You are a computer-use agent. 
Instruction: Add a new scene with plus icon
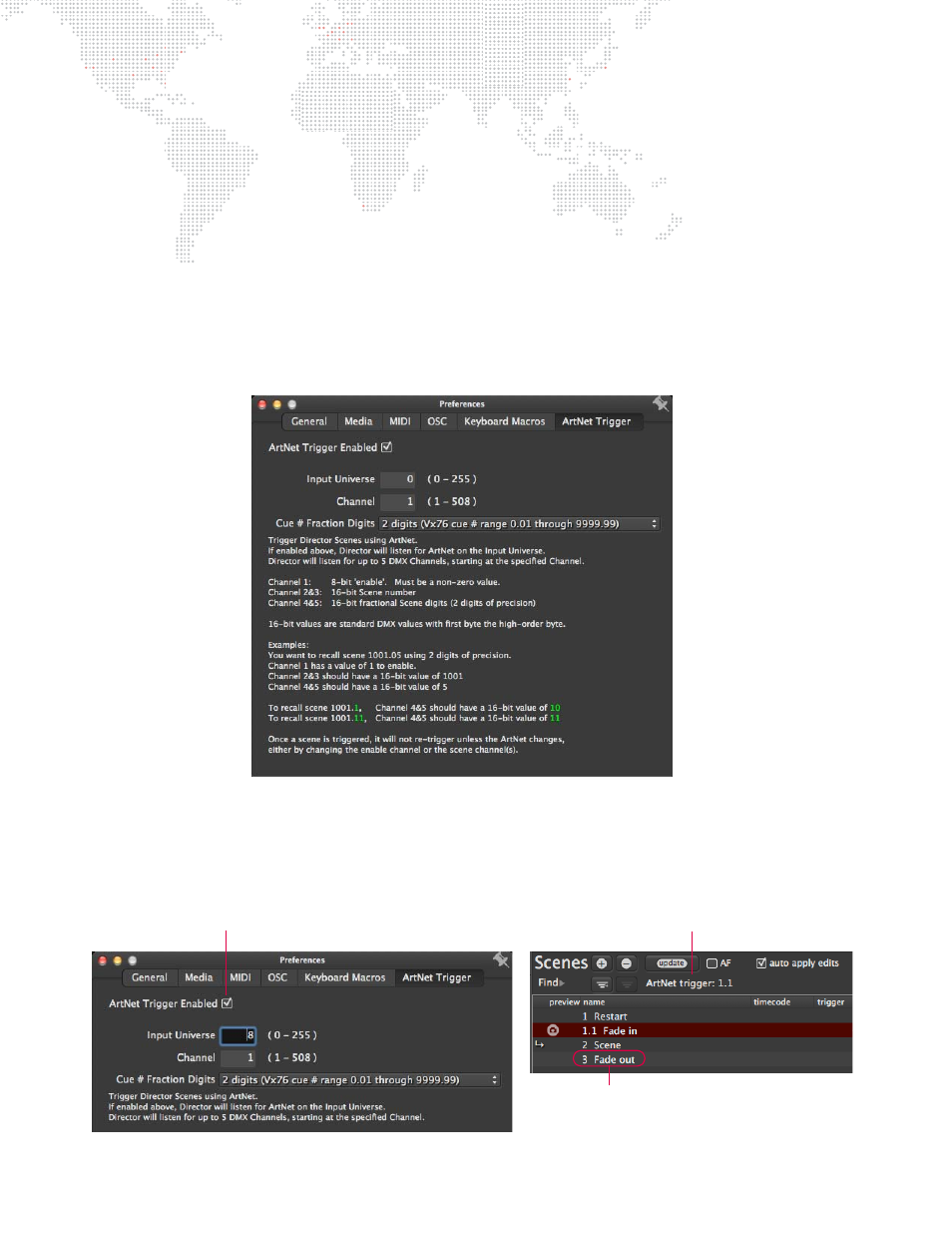(602, 963)
